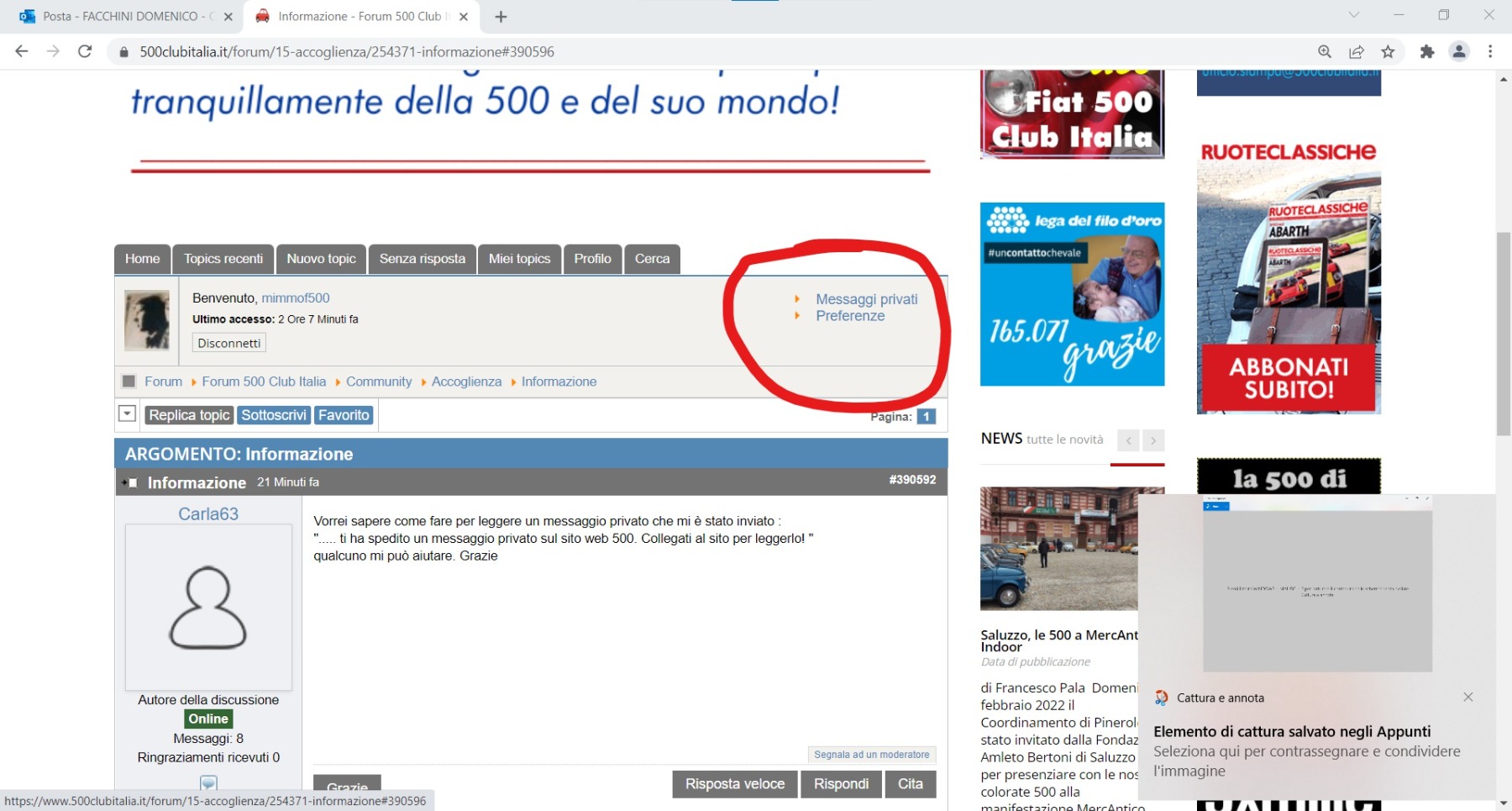Bookmark this page with star icon
Image resolution: width=1512 pixels, height=811 pixels.
click(1388, 51)
